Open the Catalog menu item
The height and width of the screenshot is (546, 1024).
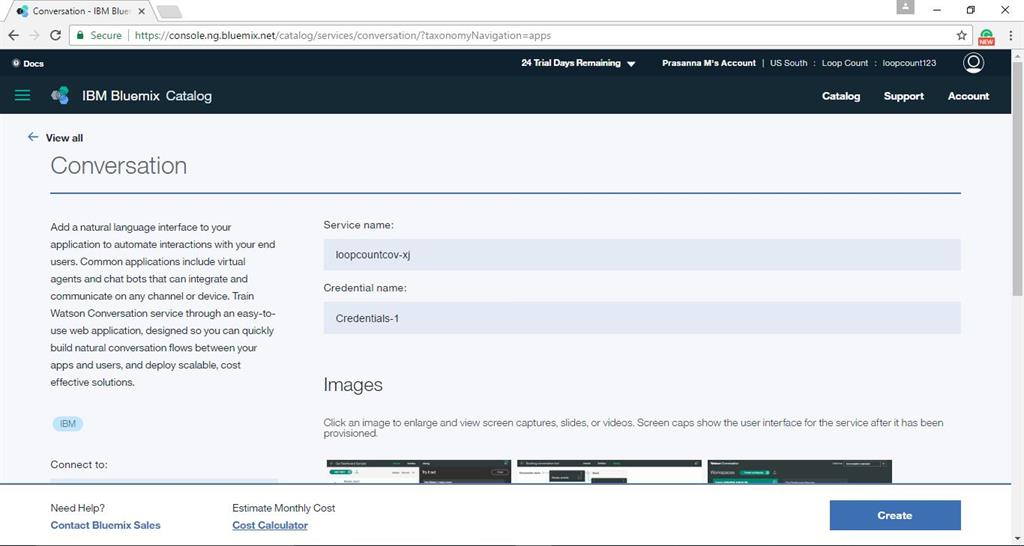tap(840, 96)
